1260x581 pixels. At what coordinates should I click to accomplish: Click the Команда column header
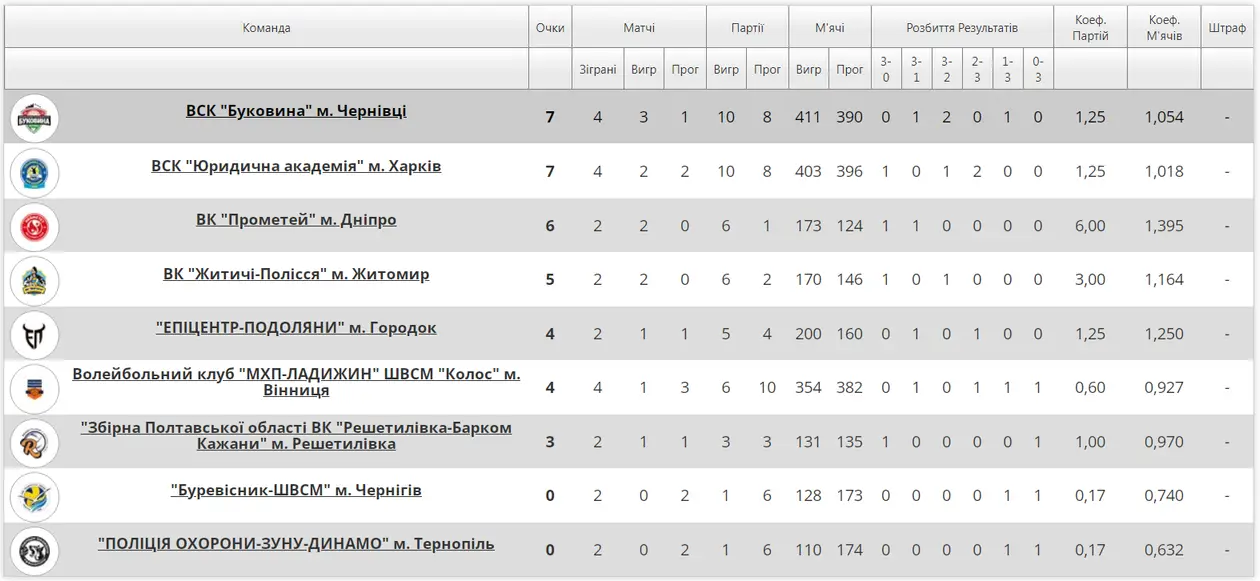pyautogui.click(x=266, y=28)
